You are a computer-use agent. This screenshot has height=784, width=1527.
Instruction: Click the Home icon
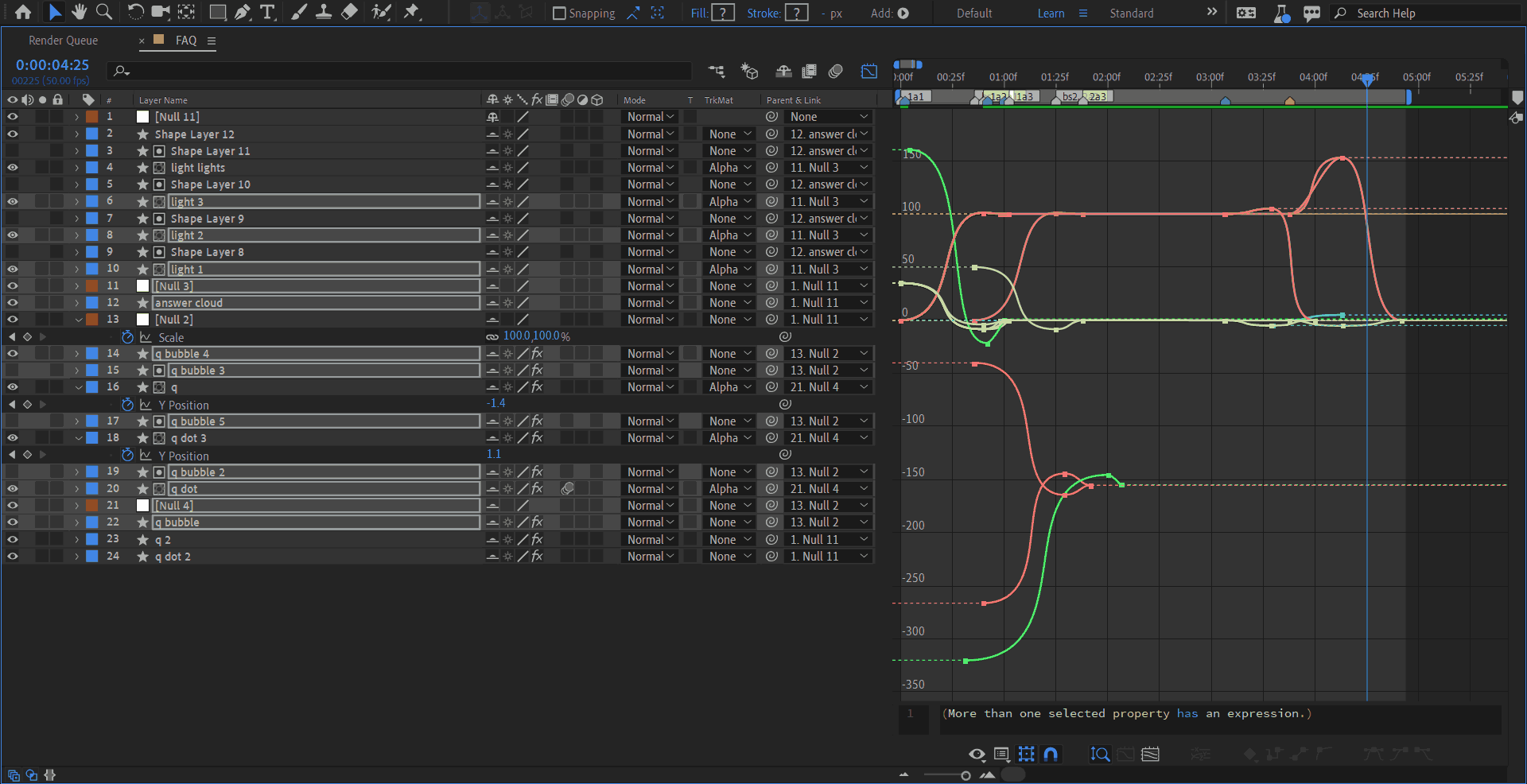(x=23, y=12)
